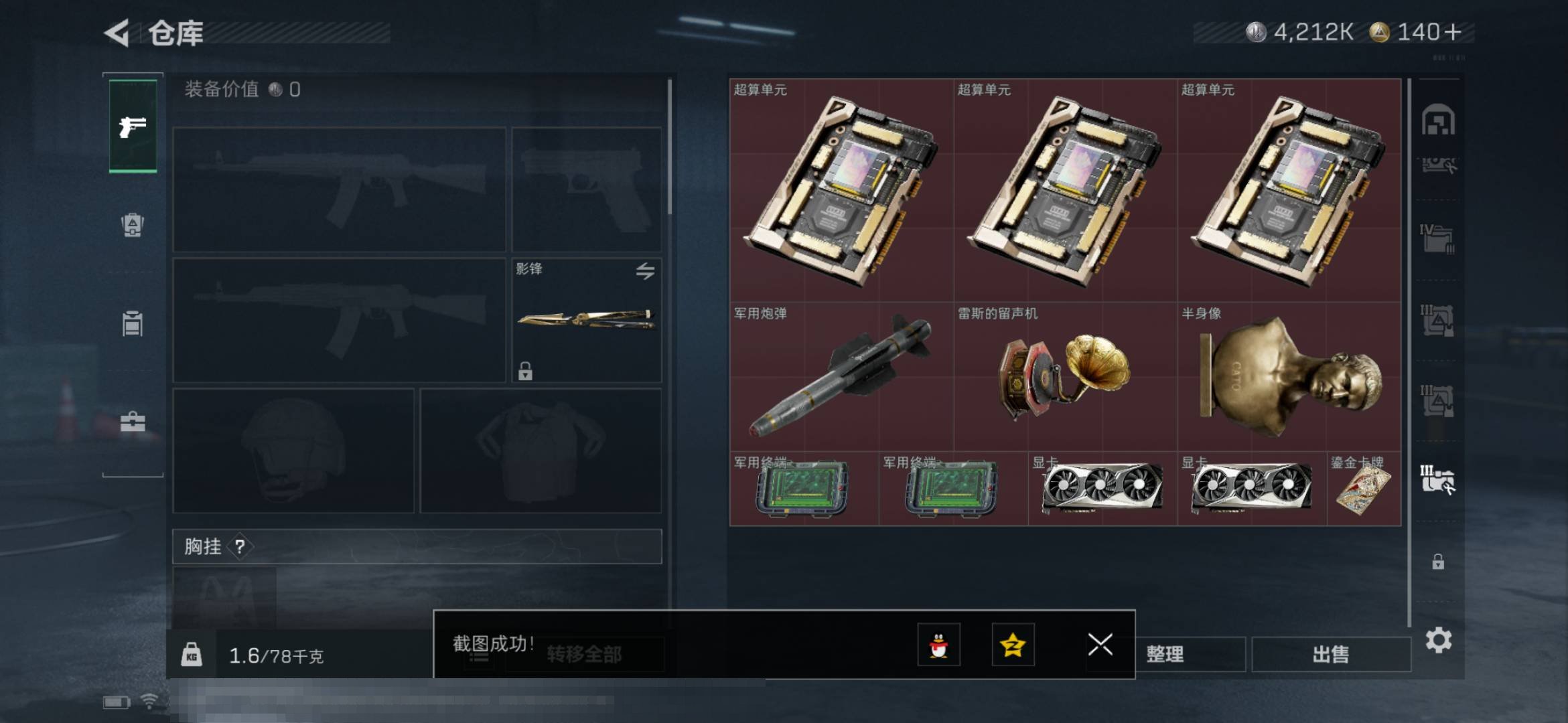Click the locked storage expansion padlock
1568x723 pixels.
tap(1438, 562)
